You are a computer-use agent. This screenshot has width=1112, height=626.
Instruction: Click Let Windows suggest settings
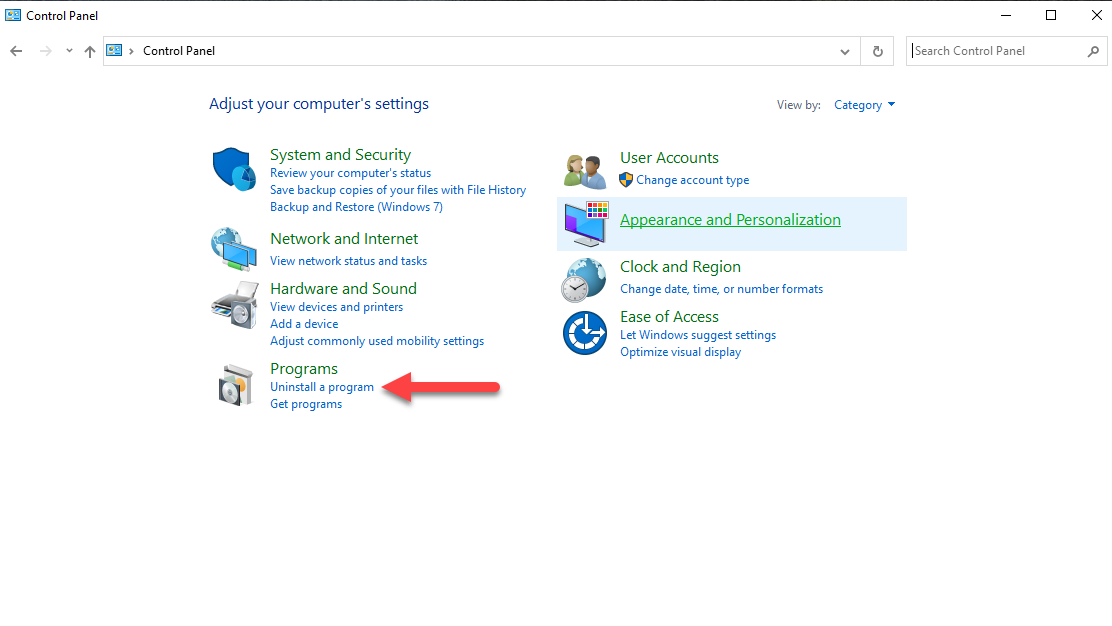pyautogui.click(x=698, y=335)
